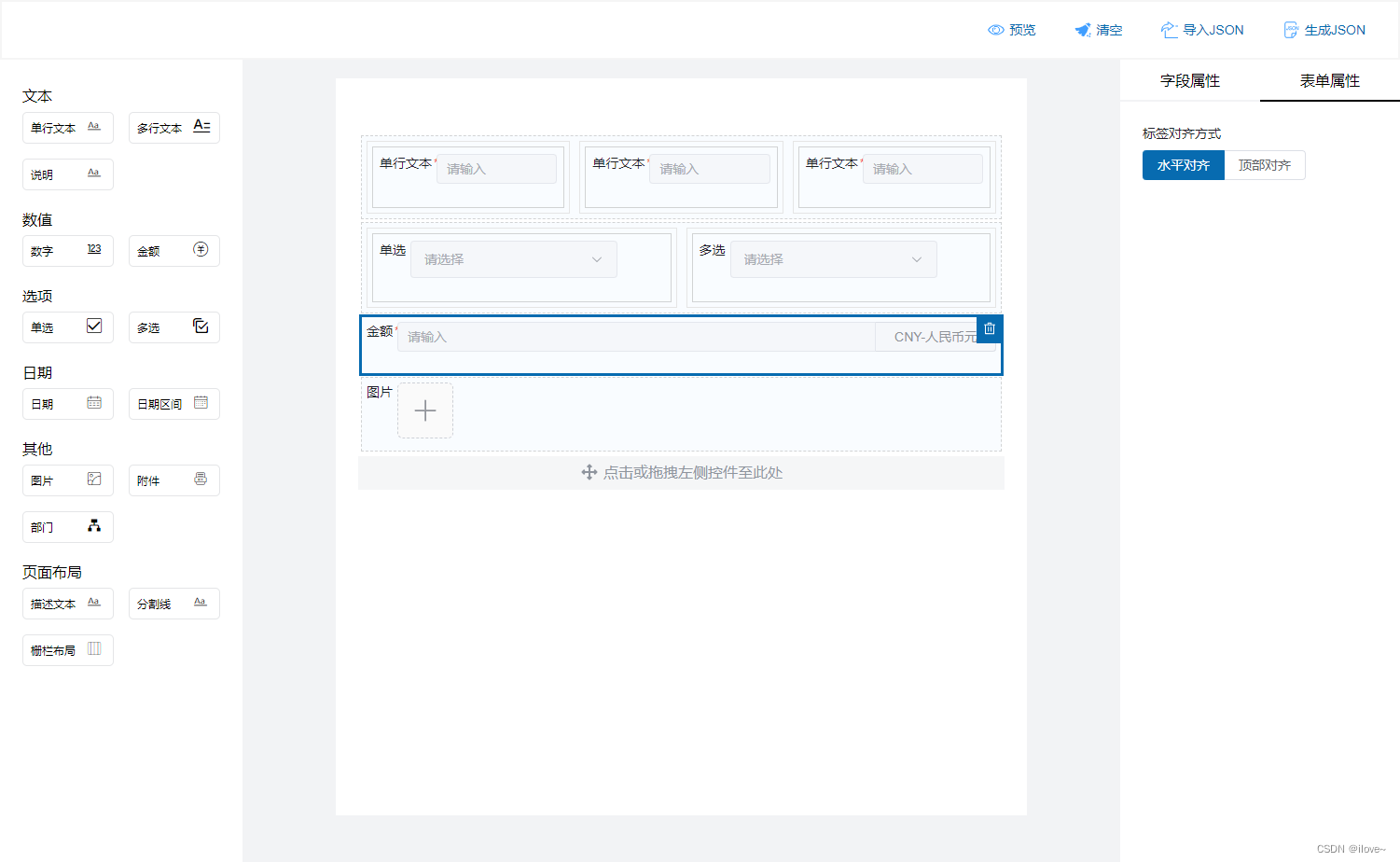Click the 标签对齐方式 label
The width and height of the screenshot is (1400, 862).
coord(1182,133)
